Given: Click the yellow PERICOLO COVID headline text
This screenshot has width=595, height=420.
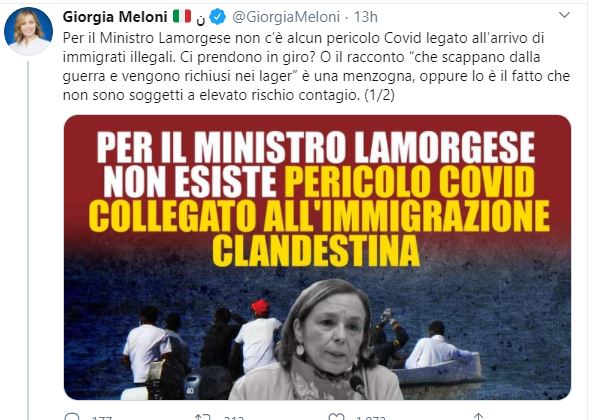Looking at the screenshot, I should 411,182.
